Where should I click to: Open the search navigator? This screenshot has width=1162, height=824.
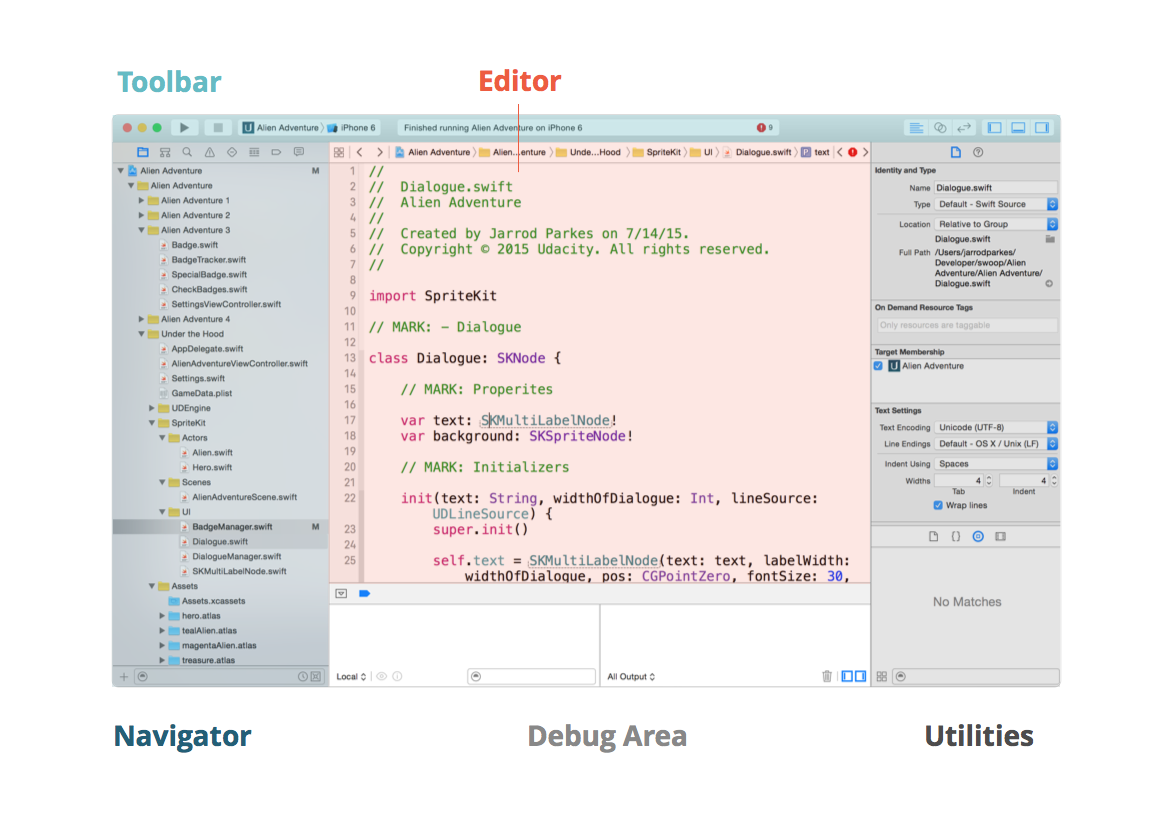(188, 152)
